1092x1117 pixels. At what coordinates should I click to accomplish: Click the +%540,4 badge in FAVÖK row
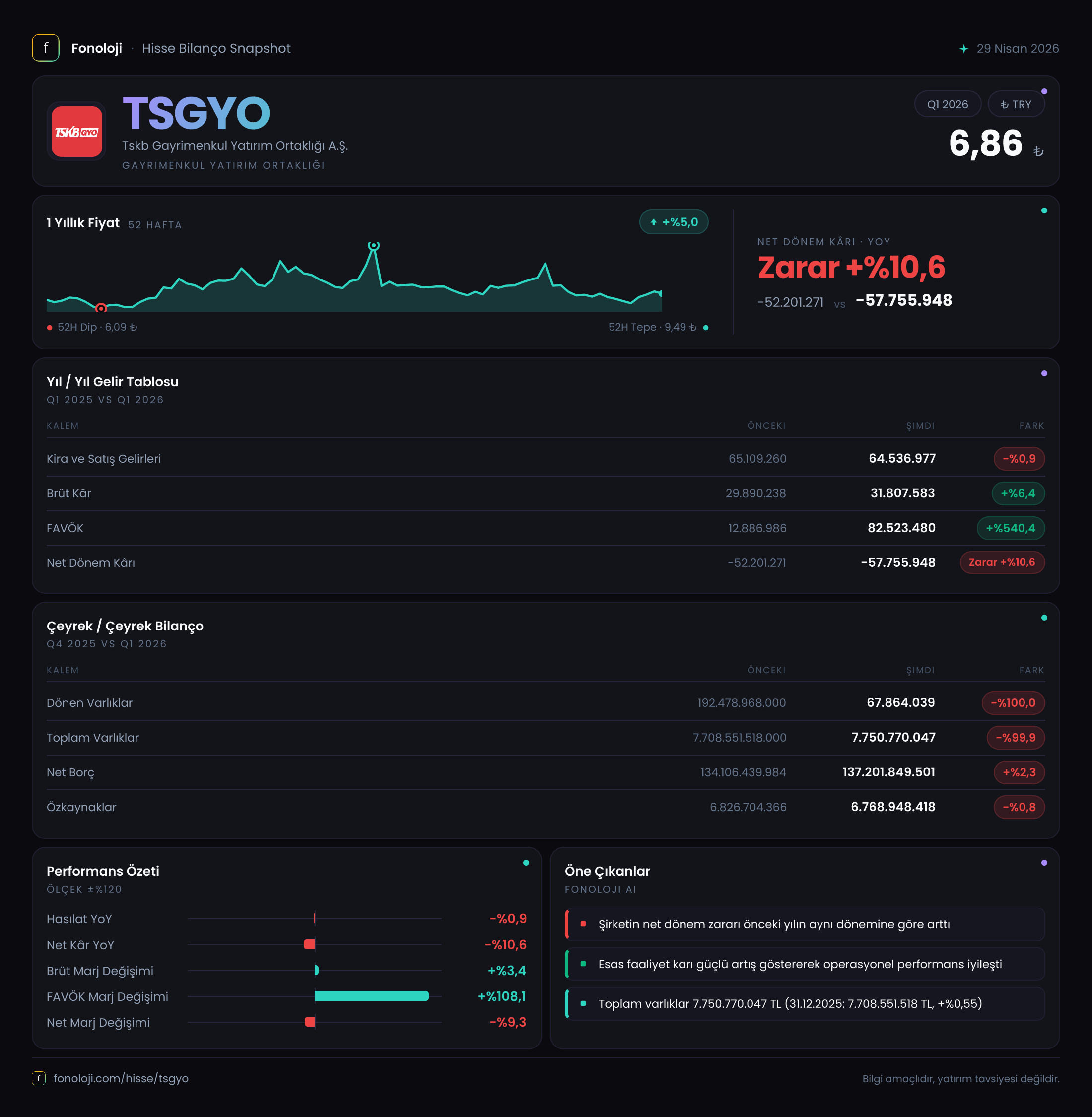click(1011, 528)
